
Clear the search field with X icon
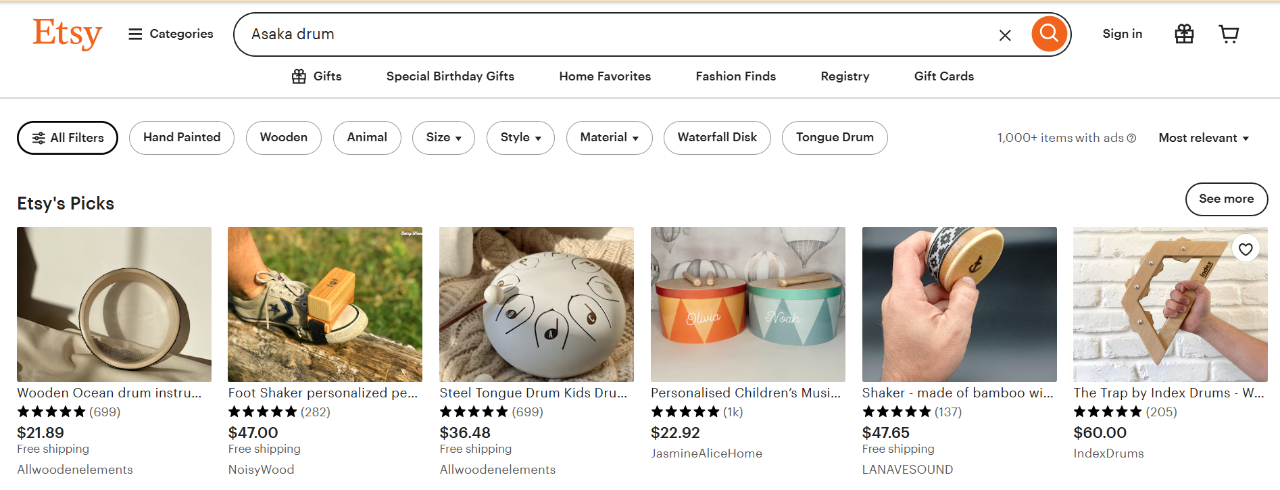[x=1005, y=35]
